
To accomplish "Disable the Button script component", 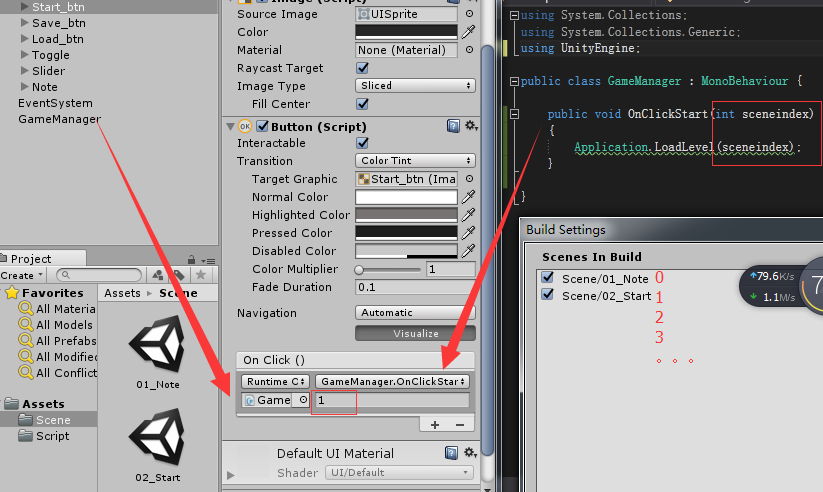I will click(262, 127).
